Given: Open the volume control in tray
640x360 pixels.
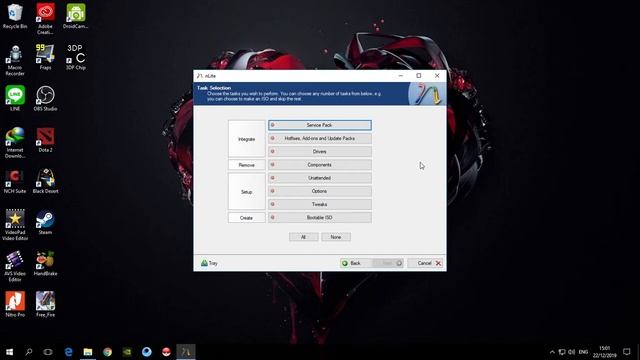Looking at the screenshot, I should [x=572, y=352].
